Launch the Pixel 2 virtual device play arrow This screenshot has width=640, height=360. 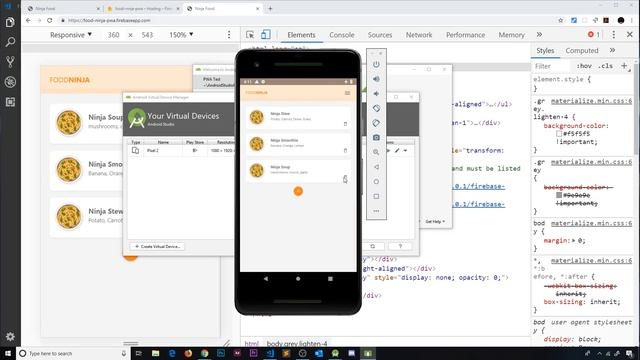[x=388, y=151]
